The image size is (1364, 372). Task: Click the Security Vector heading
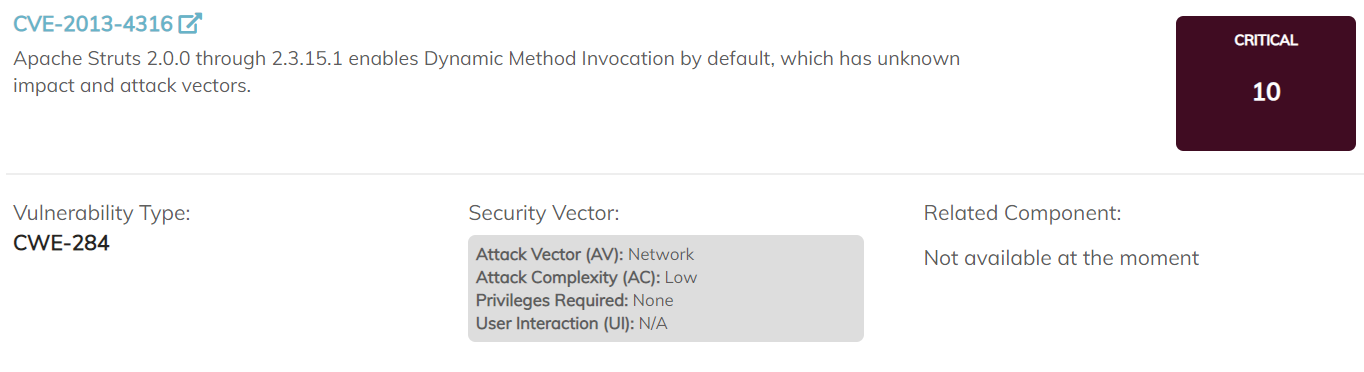pyautogui.click(x=544, y=213)
